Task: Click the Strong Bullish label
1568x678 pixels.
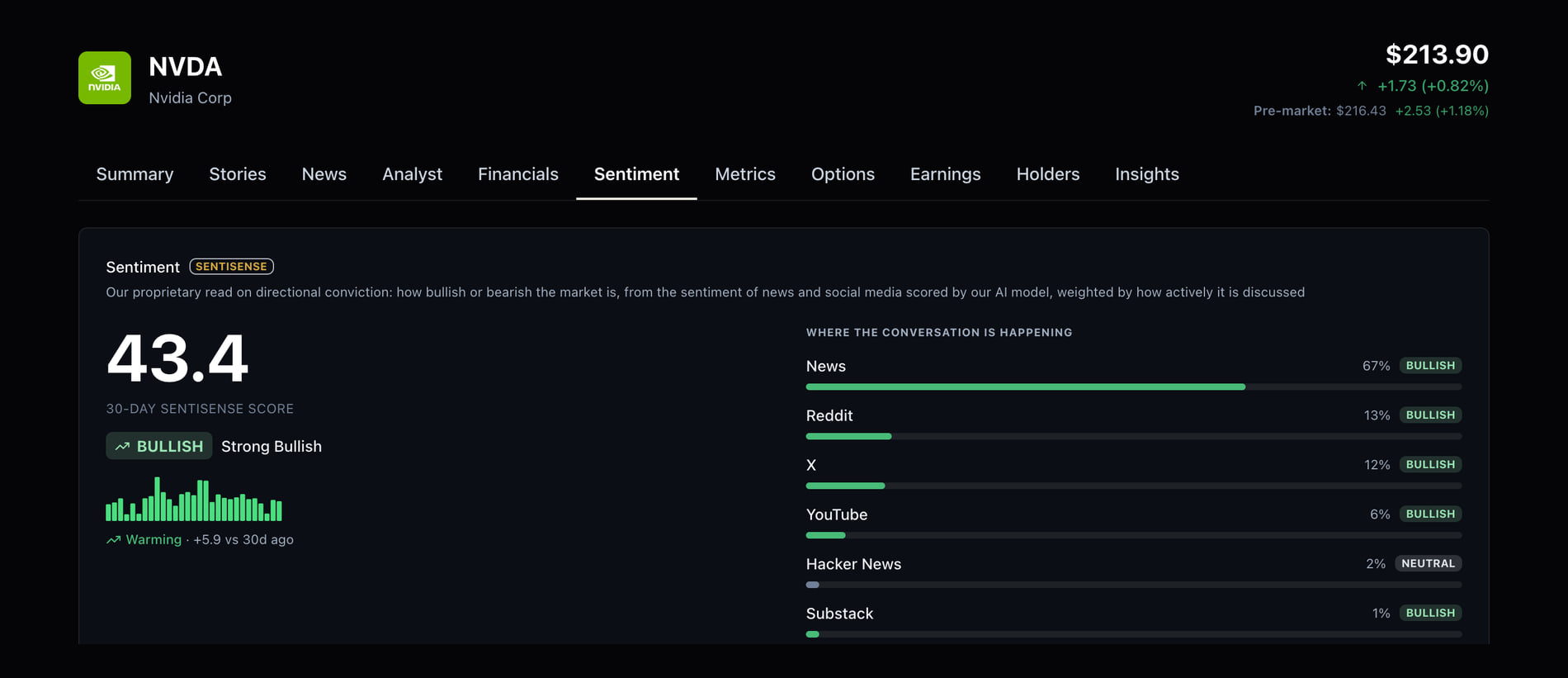Action: pos(272,447)
